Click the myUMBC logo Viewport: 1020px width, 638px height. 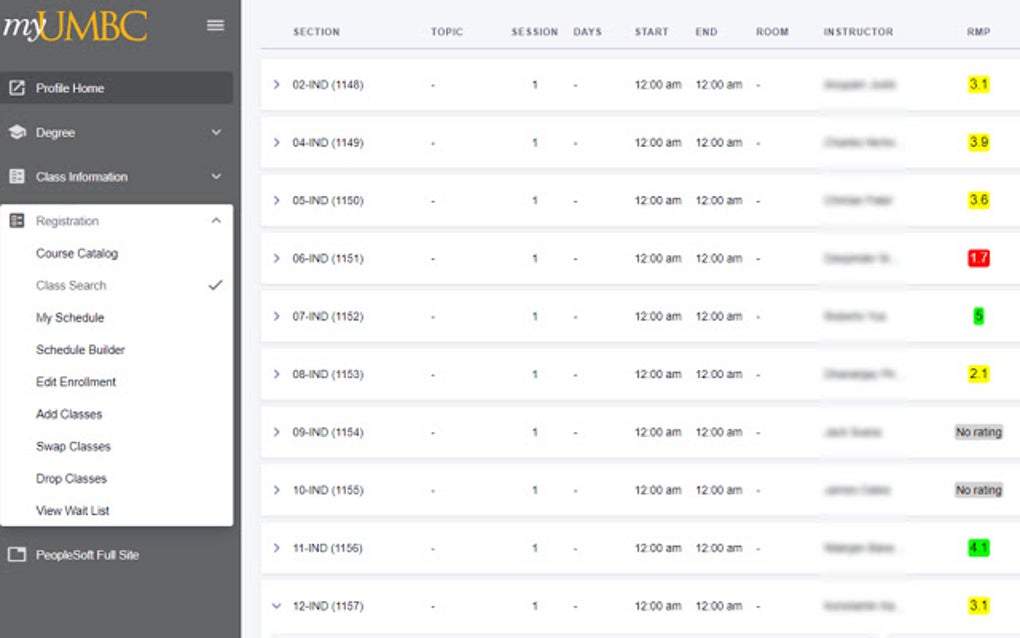tap(75, 26)
